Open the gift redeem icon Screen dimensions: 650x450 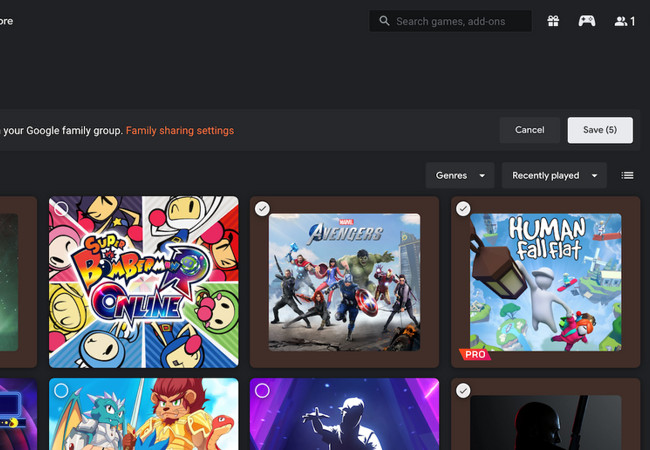tap(553, 21)
